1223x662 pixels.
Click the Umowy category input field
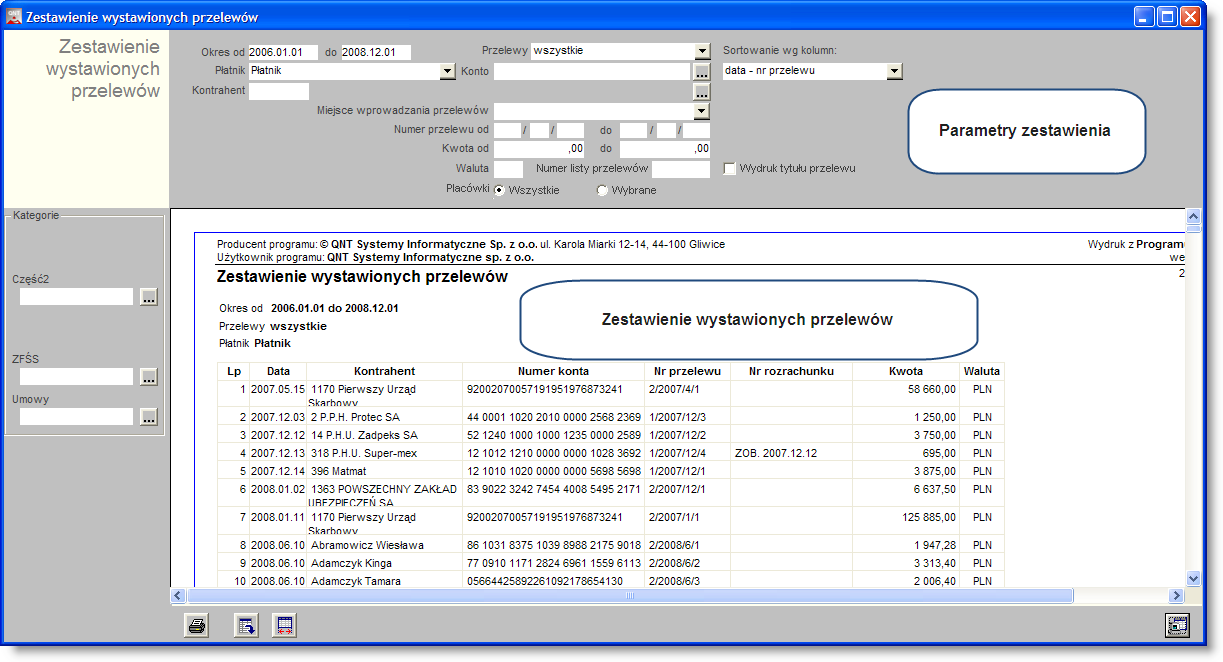pyautogui.click(x=77, y=417)
